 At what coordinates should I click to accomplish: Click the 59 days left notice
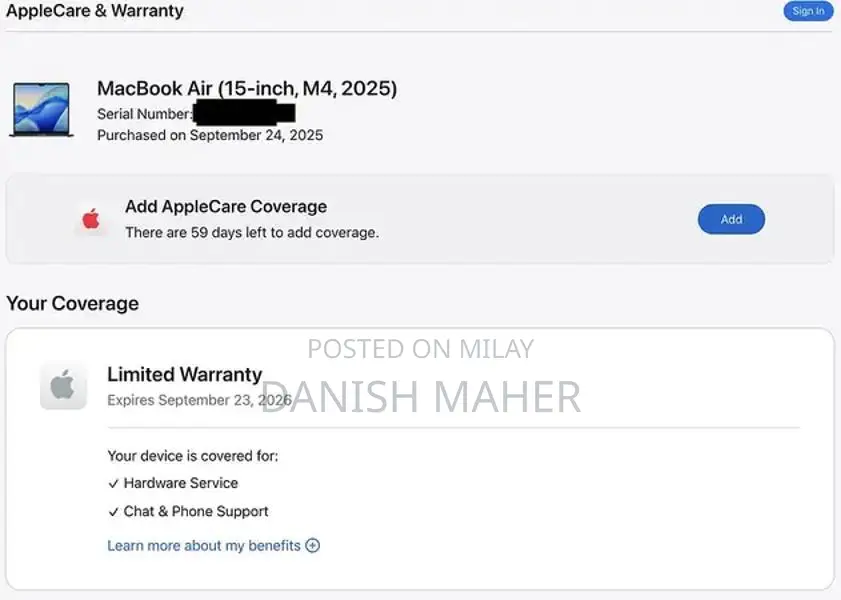pyautogui.click(x=252, y=233)
